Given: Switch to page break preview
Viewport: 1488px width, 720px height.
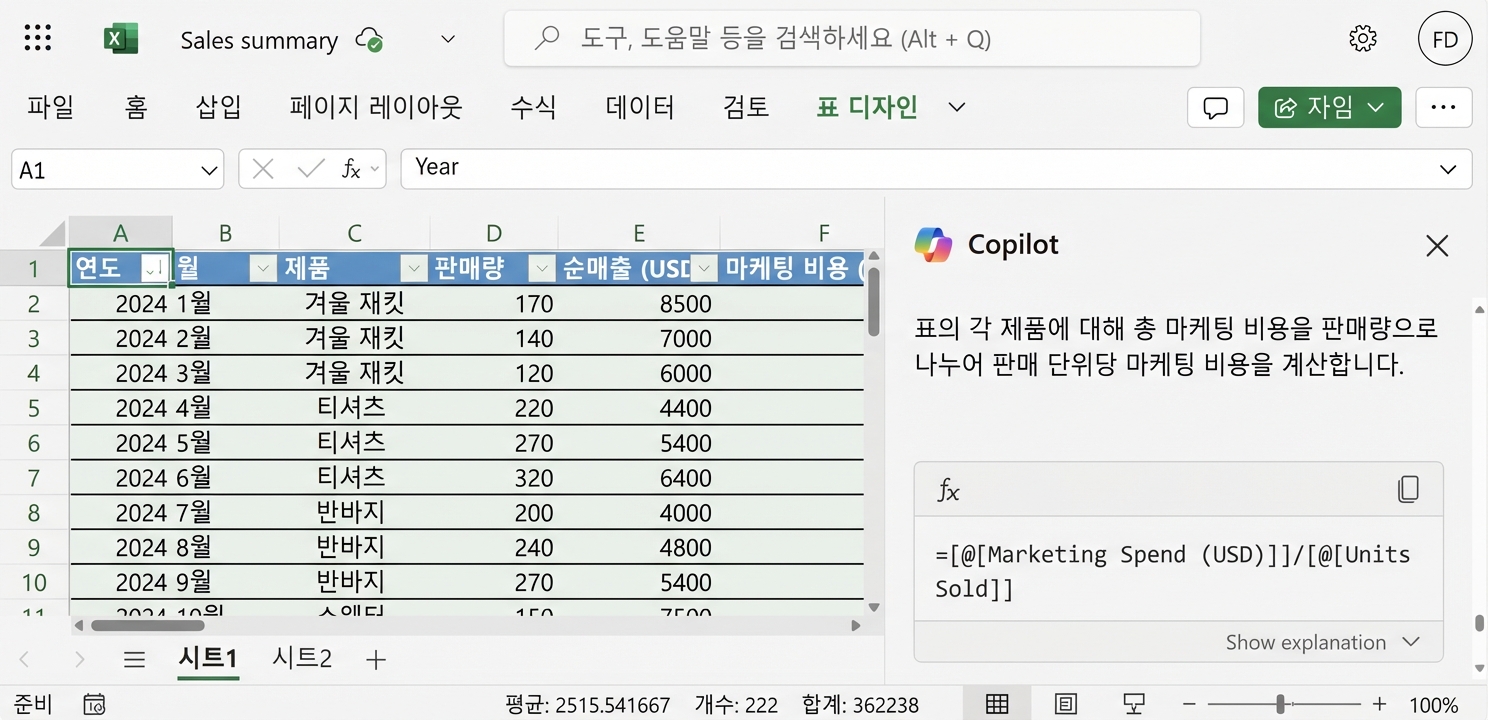Looking at the screenshot, I should [x=1133, y=704].
